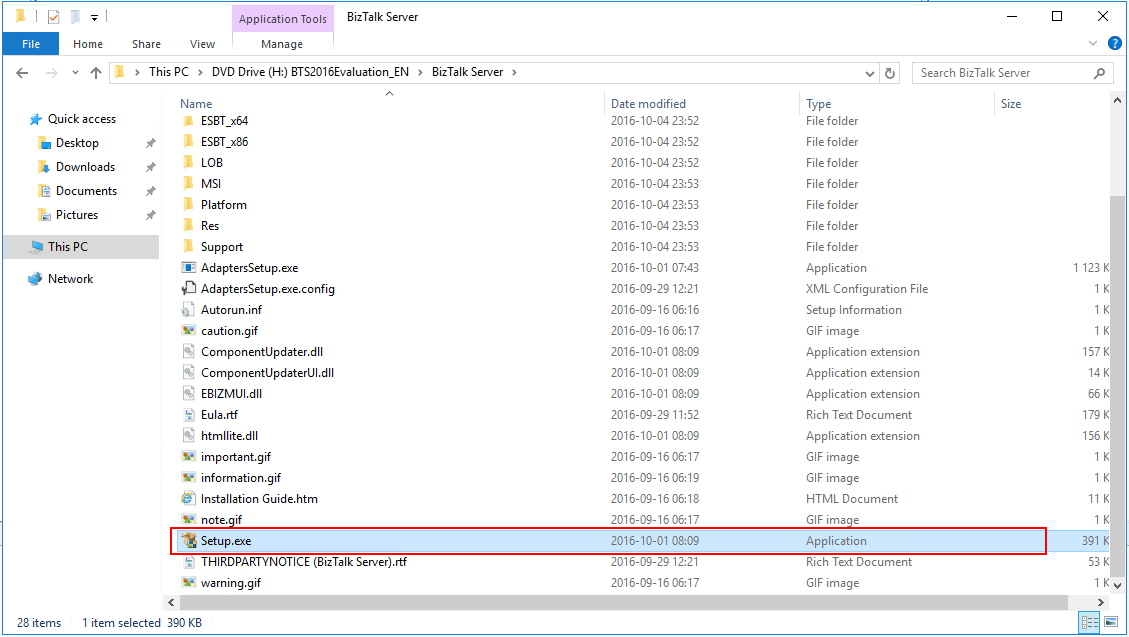Click This PC in the address bar
Viewport: 1129px width, 637px height.
click(x=168, y=72)
